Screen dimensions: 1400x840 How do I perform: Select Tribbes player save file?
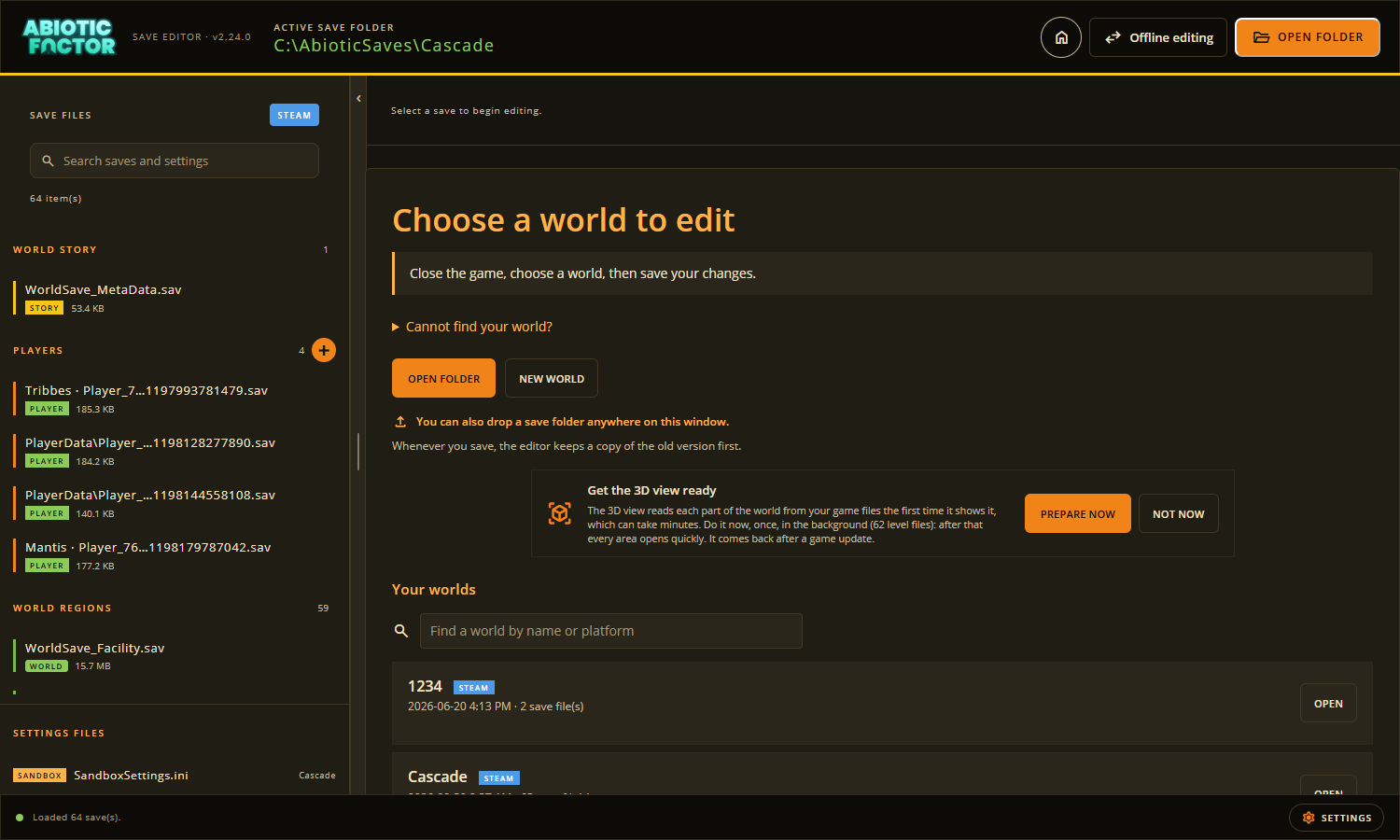175,399
